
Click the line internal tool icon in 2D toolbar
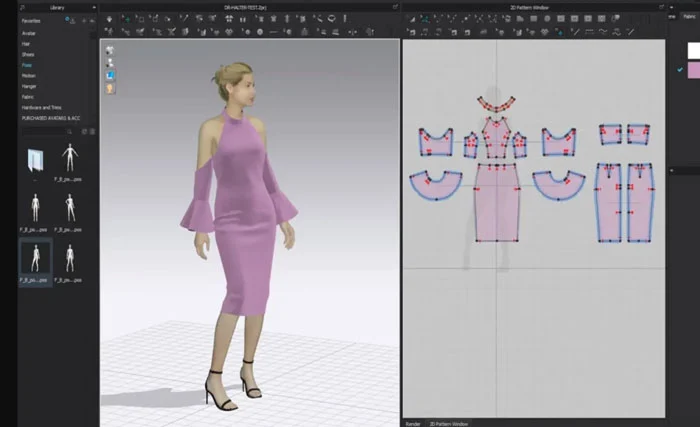click(x=575, y=32)
